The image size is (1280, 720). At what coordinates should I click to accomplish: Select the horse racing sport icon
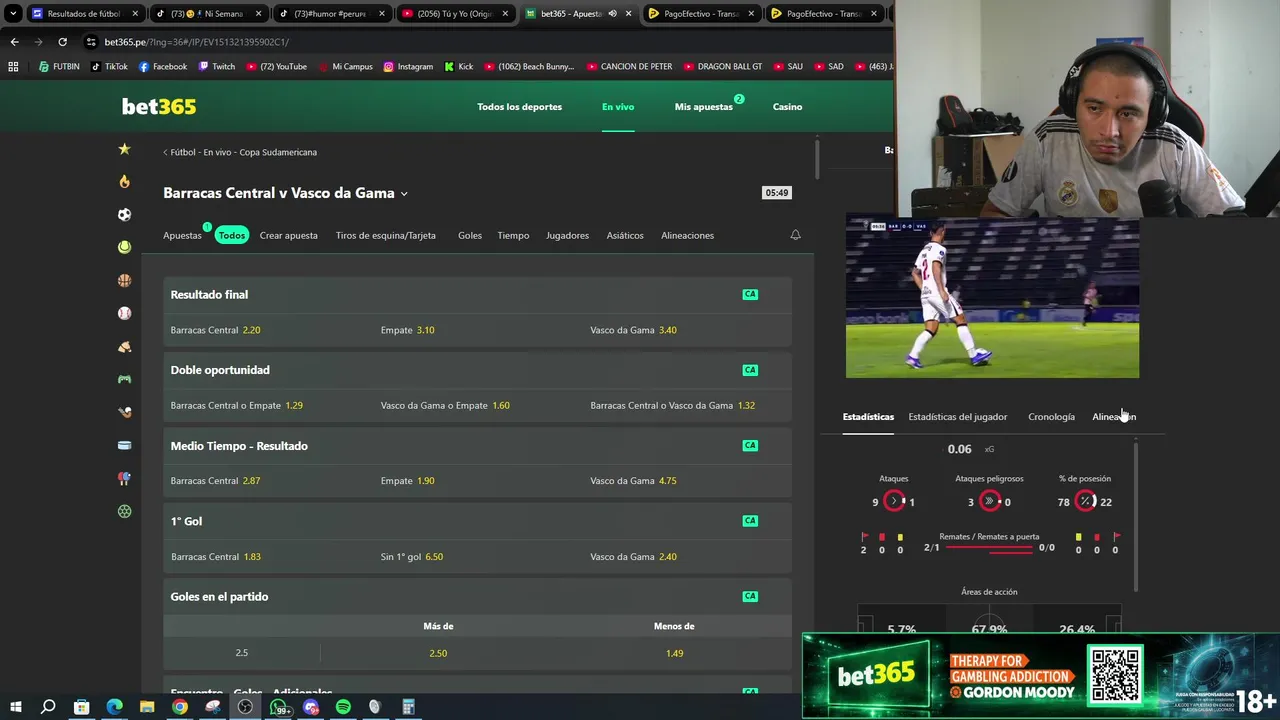pyautogui.click(x=124, y=347)
